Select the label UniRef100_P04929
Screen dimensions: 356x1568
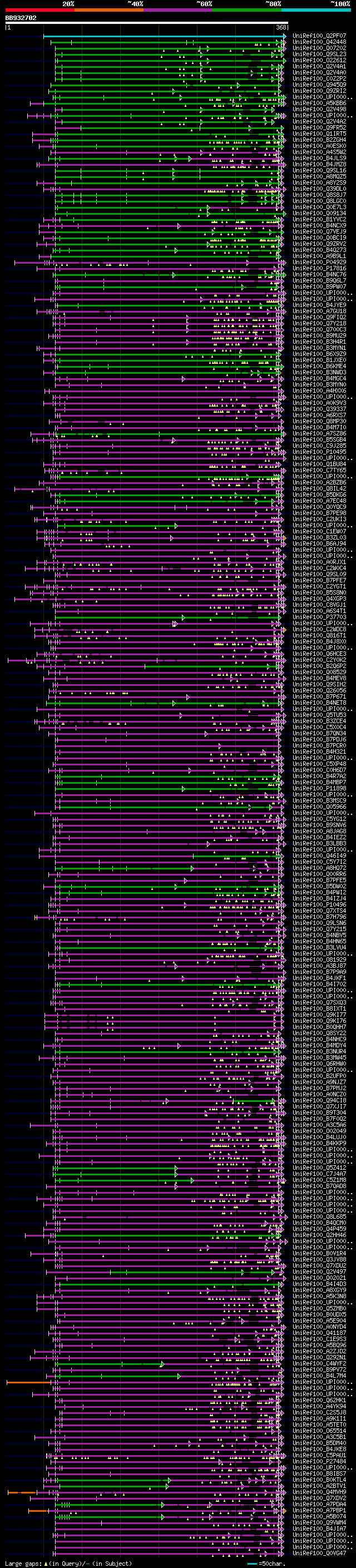319,262
